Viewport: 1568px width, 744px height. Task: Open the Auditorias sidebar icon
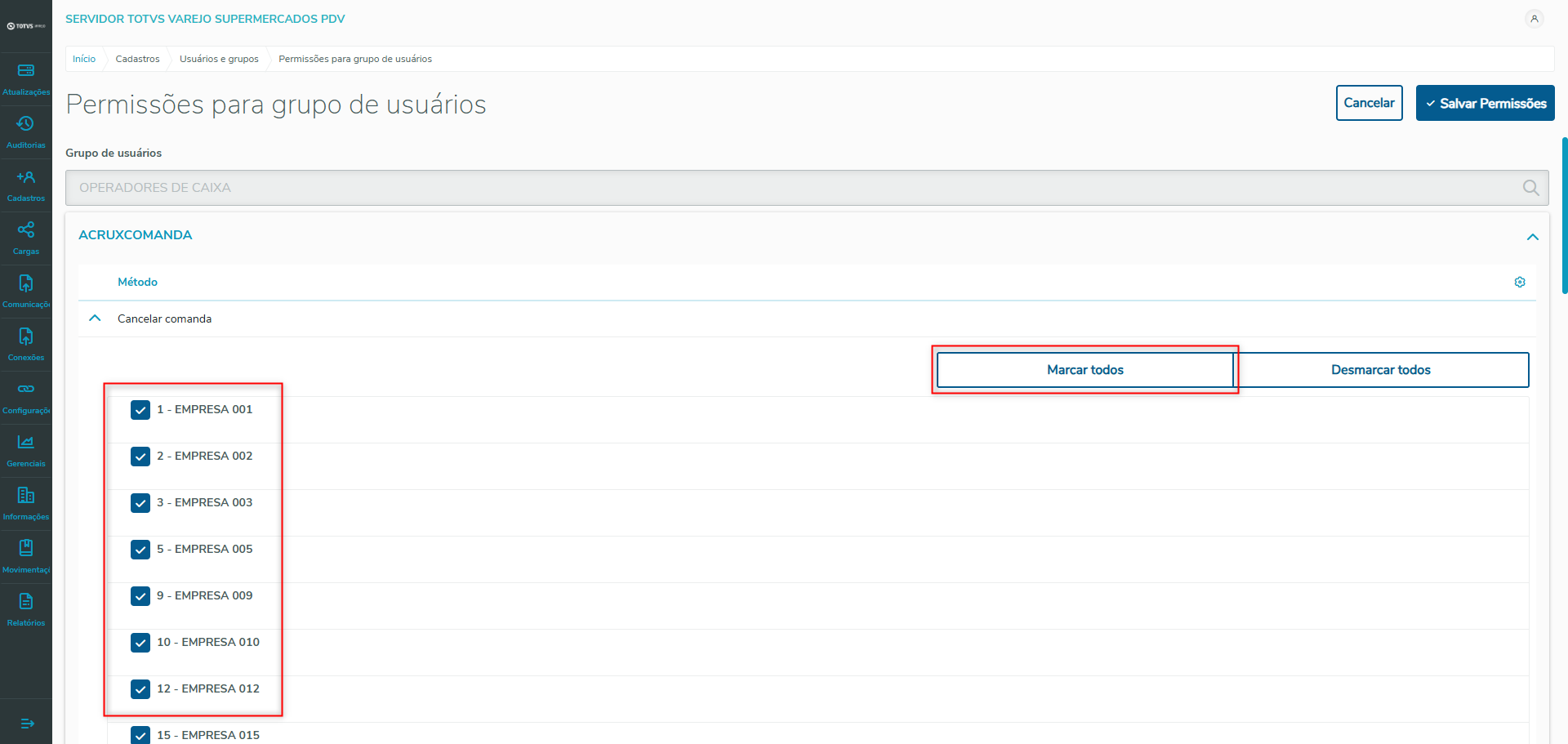(x=26, y=124)
